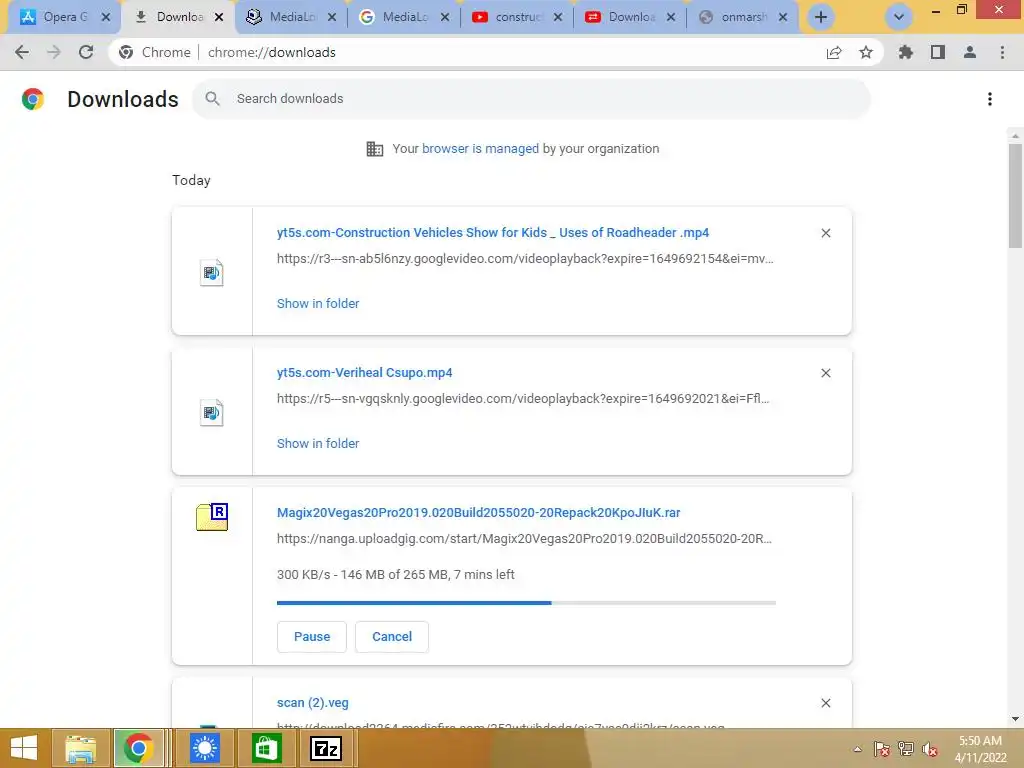This screenshot has height=768, width=1024.
Task: Open the yt5s.com-Veriheal Csupo.mp4 link
Action: point(364,372)
